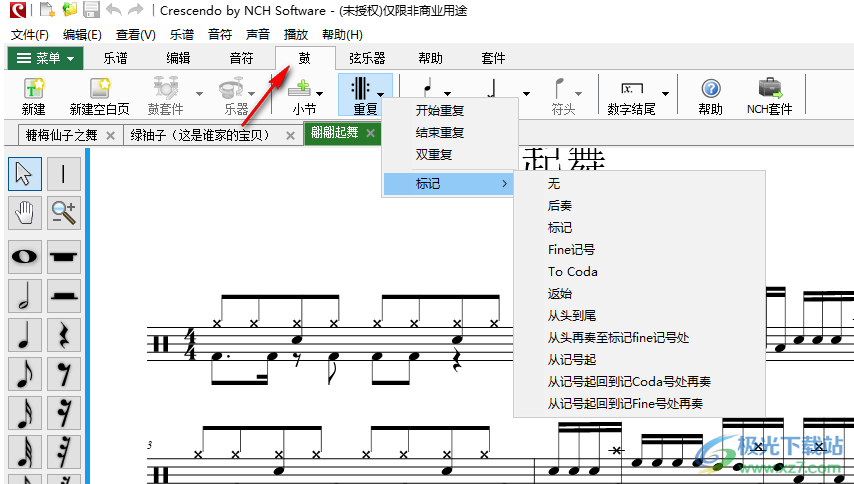Screen dimensions: 854x484
Task: Select the hand pan tool
Action: point(25,213)
